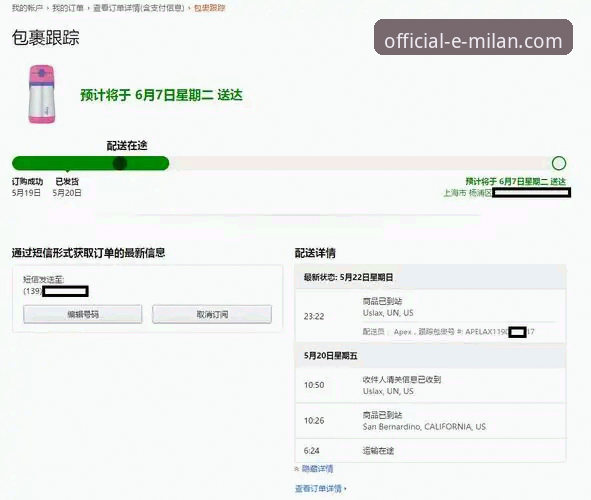The width and height of the screenshot is (591, 500).
Task: Click the Apex tracking number line
Action: [x=448, y=332]
